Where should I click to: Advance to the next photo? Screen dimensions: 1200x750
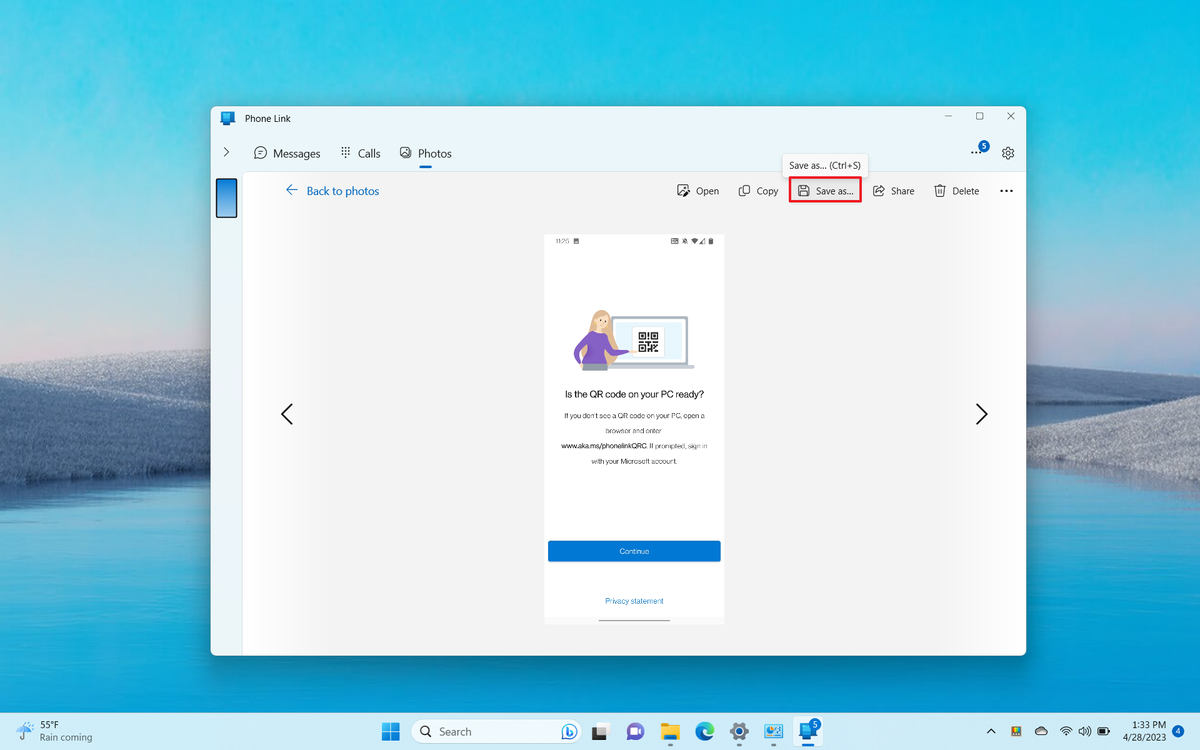pos(981,413)
